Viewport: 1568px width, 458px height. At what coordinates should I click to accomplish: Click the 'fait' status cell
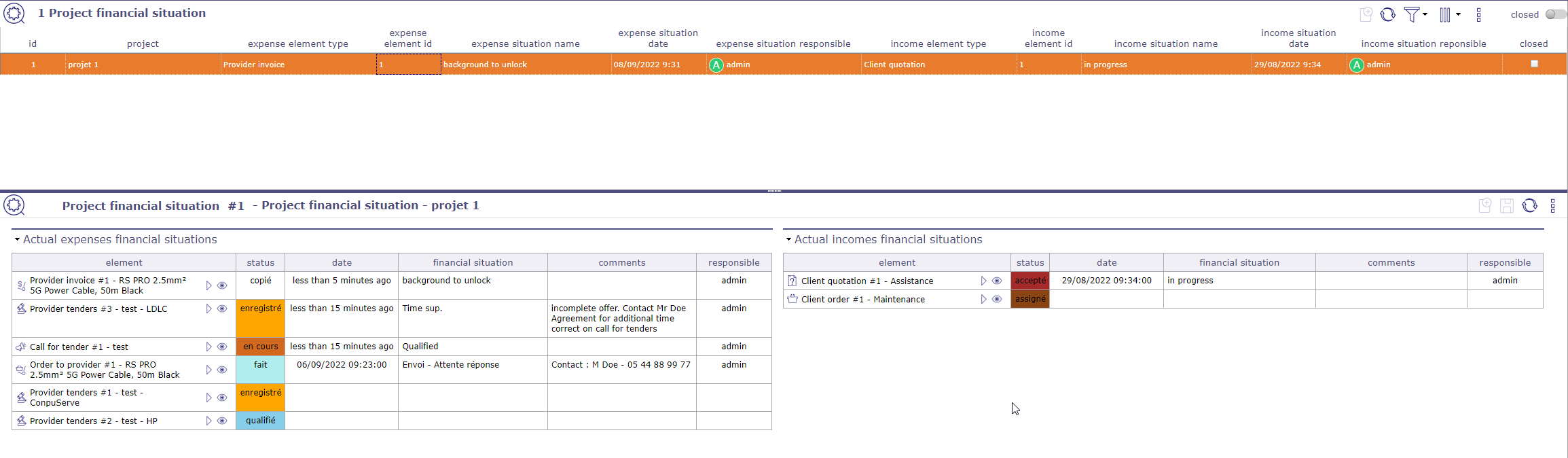[x=261, y=370]
